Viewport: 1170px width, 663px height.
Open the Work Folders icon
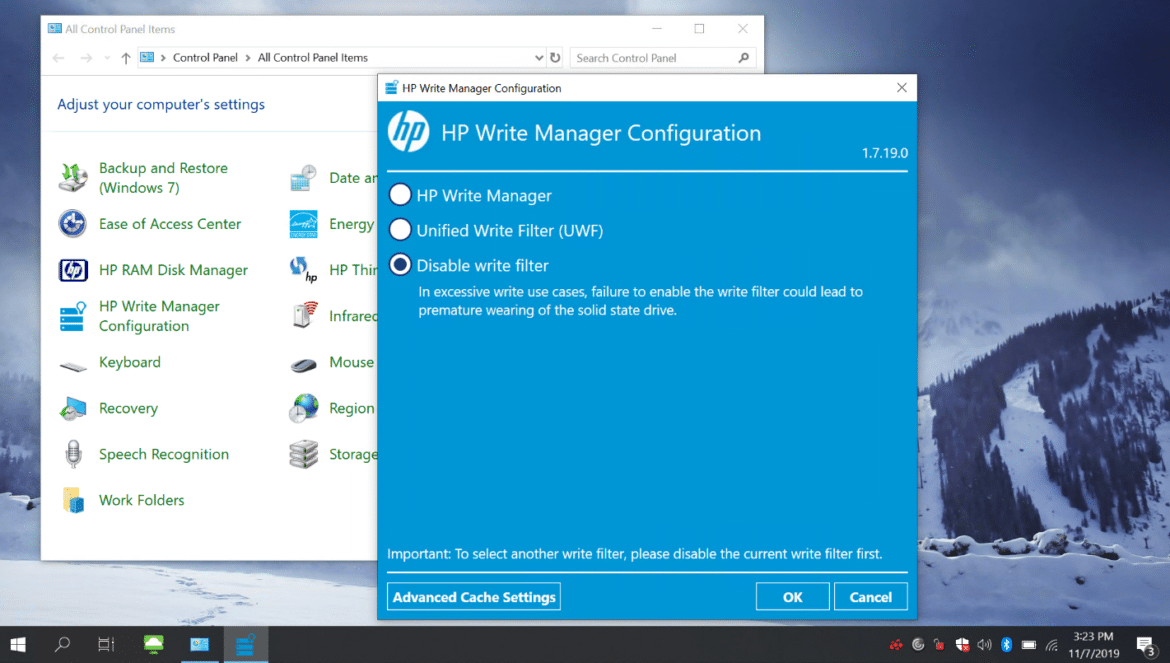(73, 500)
